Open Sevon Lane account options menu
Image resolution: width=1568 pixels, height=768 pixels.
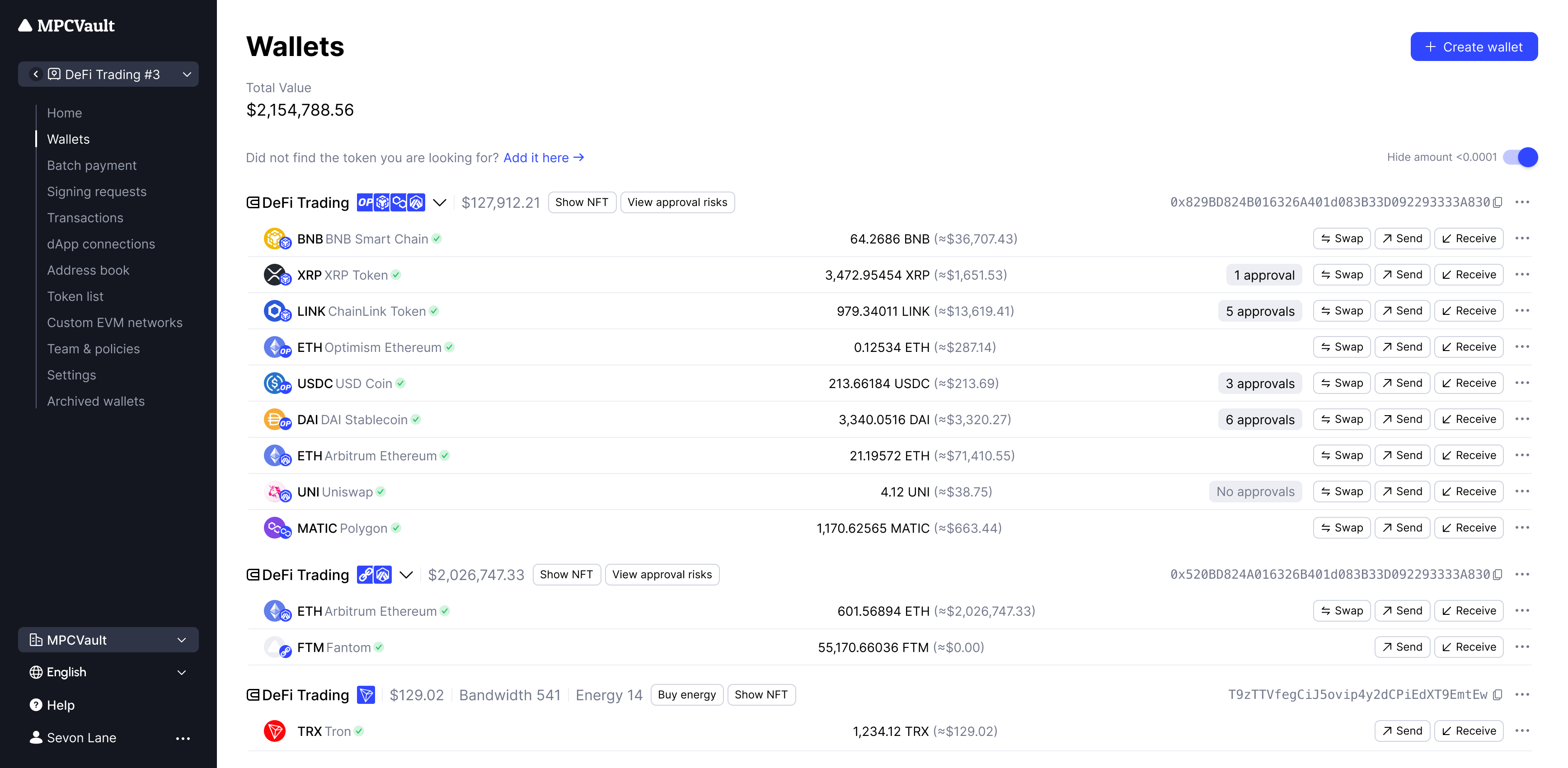(x=183, y=738)
